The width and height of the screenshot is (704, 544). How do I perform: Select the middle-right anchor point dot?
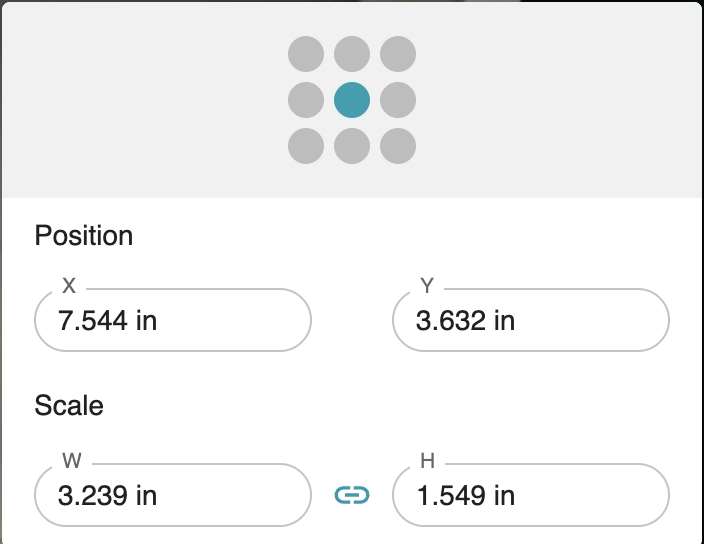tap(398, 100)
